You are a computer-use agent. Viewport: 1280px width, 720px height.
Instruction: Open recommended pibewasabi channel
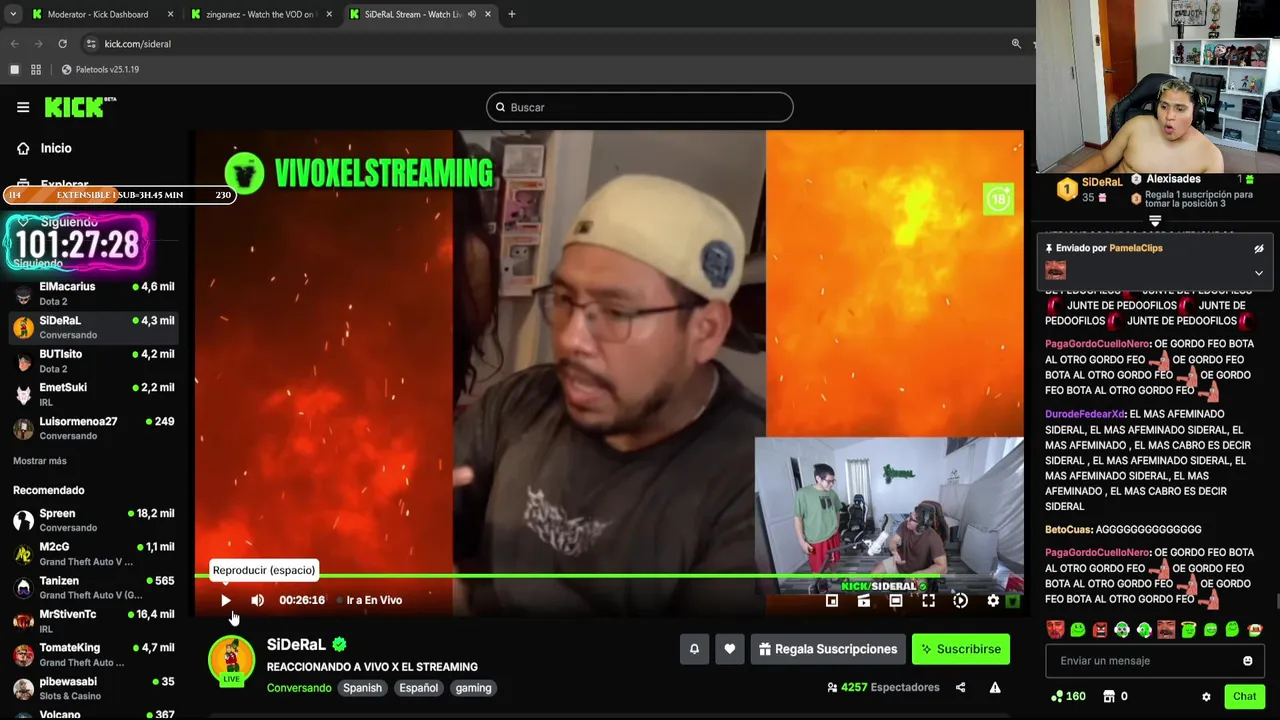click(93, 688)
